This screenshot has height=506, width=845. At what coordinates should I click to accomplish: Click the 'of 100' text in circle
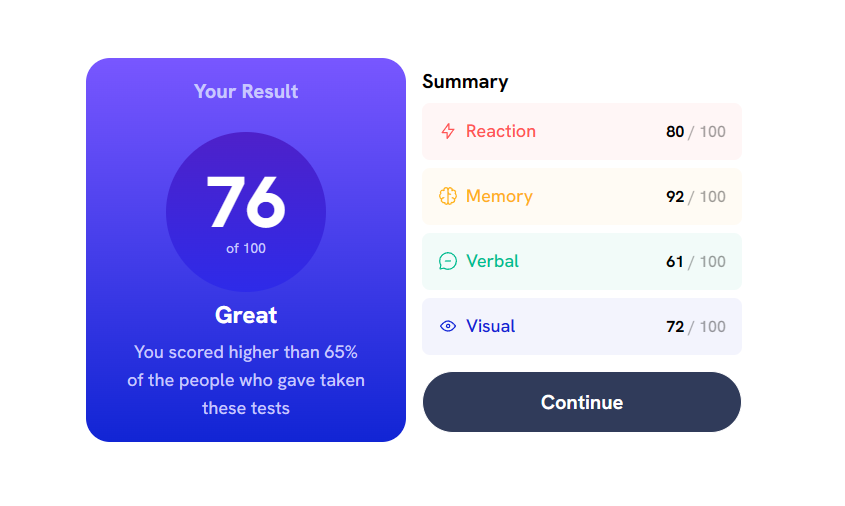pos(246,248)
